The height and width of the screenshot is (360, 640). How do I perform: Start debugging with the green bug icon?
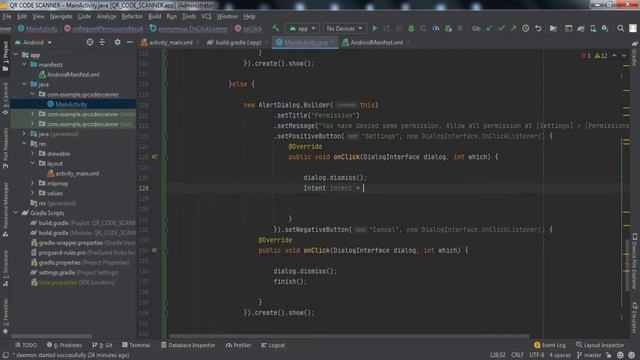pyautogui.click(x=411, y=29)
